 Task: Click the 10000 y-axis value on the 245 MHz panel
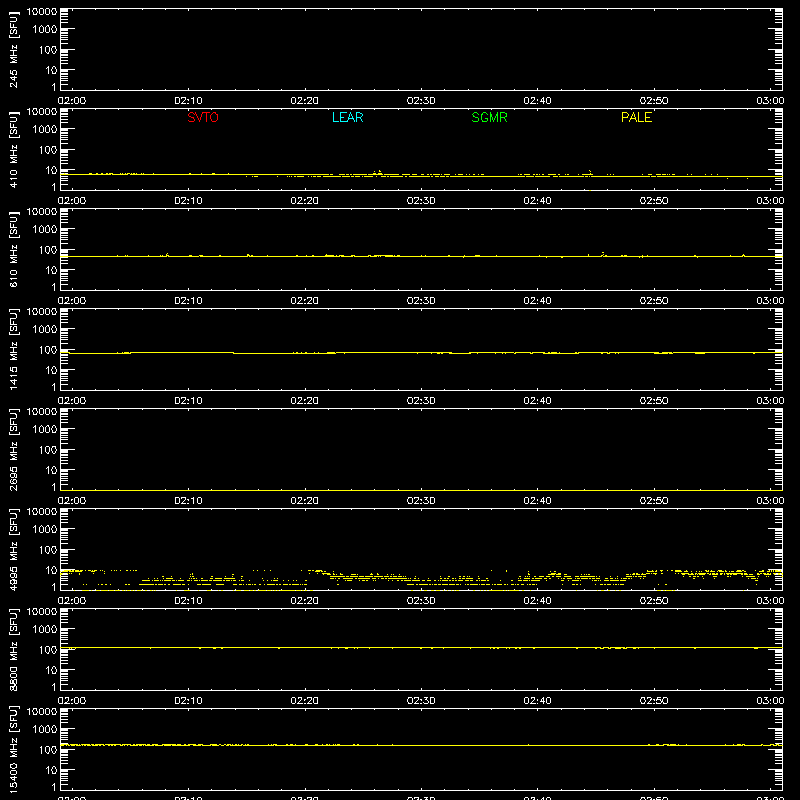click(x=42, y=12)
